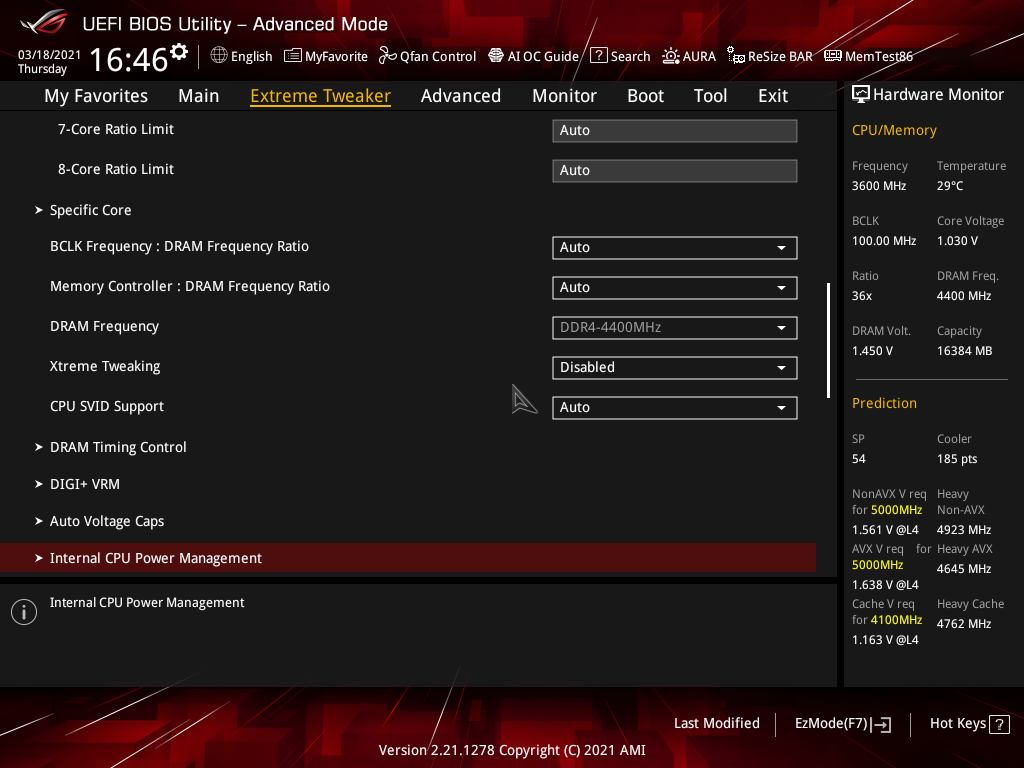Go to the Exit tab
The image size is (1024, 768).
[x=773, y=95]
